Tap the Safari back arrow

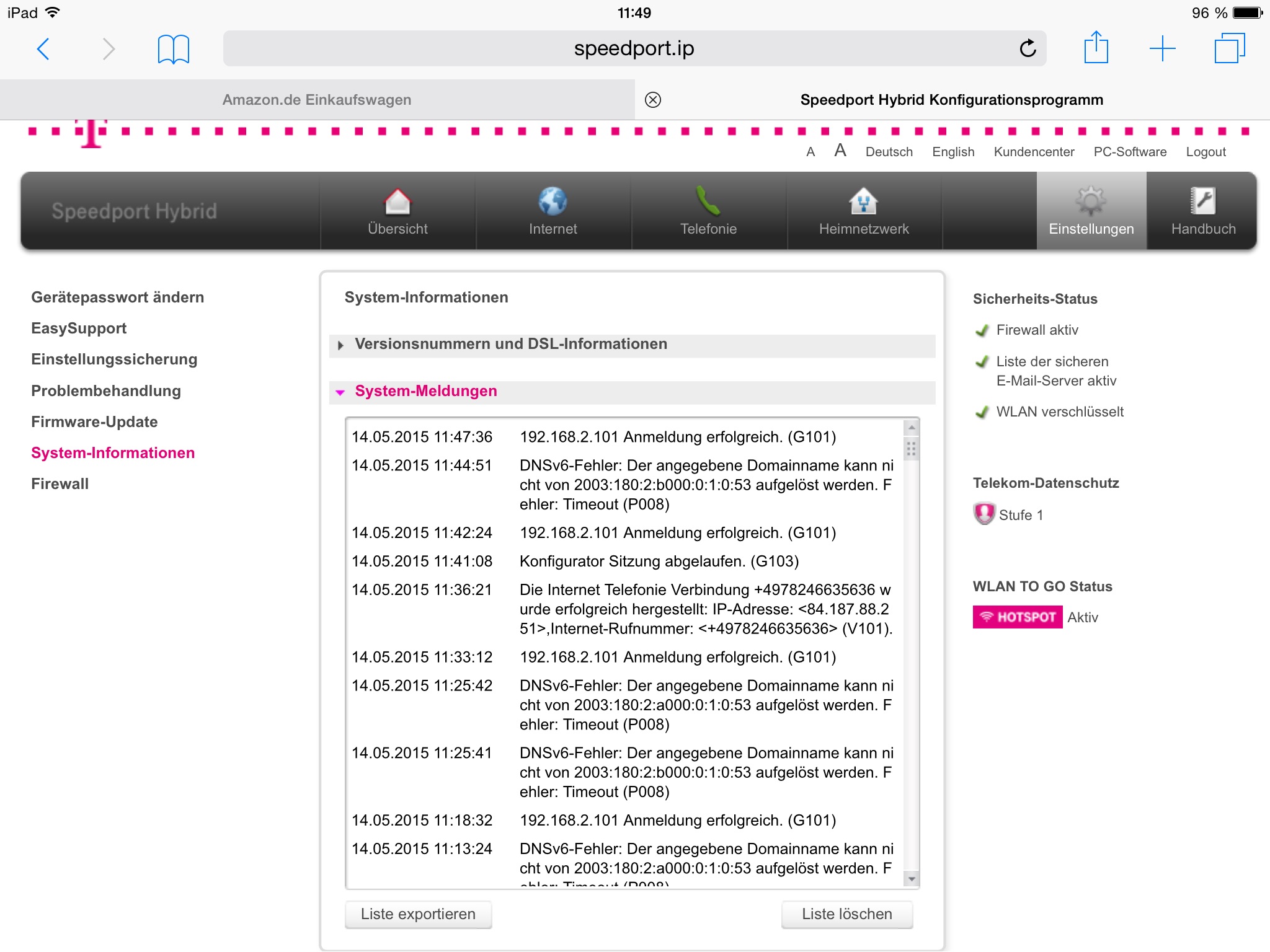[43, 49]
